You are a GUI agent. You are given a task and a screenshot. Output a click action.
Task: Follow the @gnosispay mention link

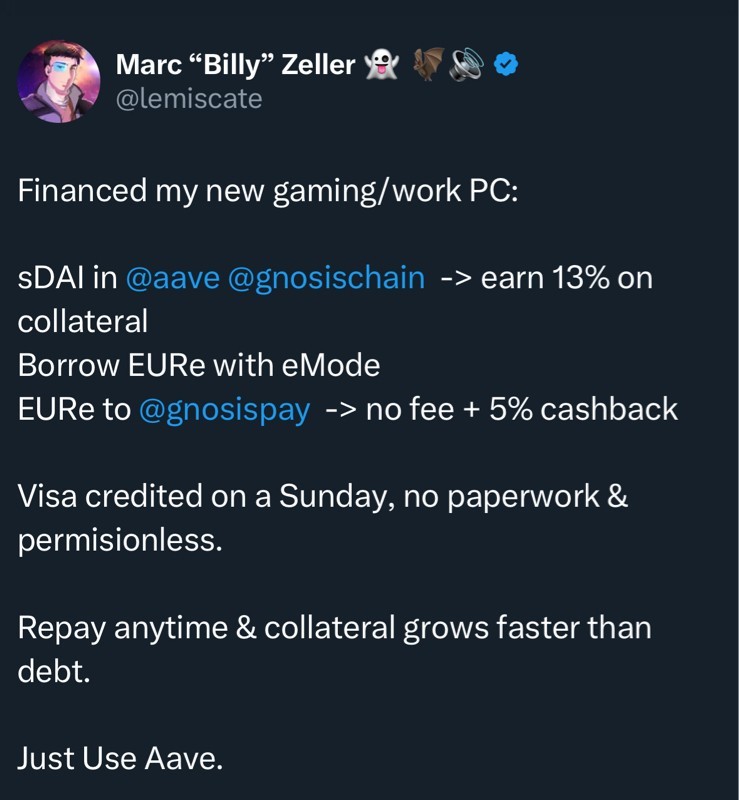pos(225,409)
